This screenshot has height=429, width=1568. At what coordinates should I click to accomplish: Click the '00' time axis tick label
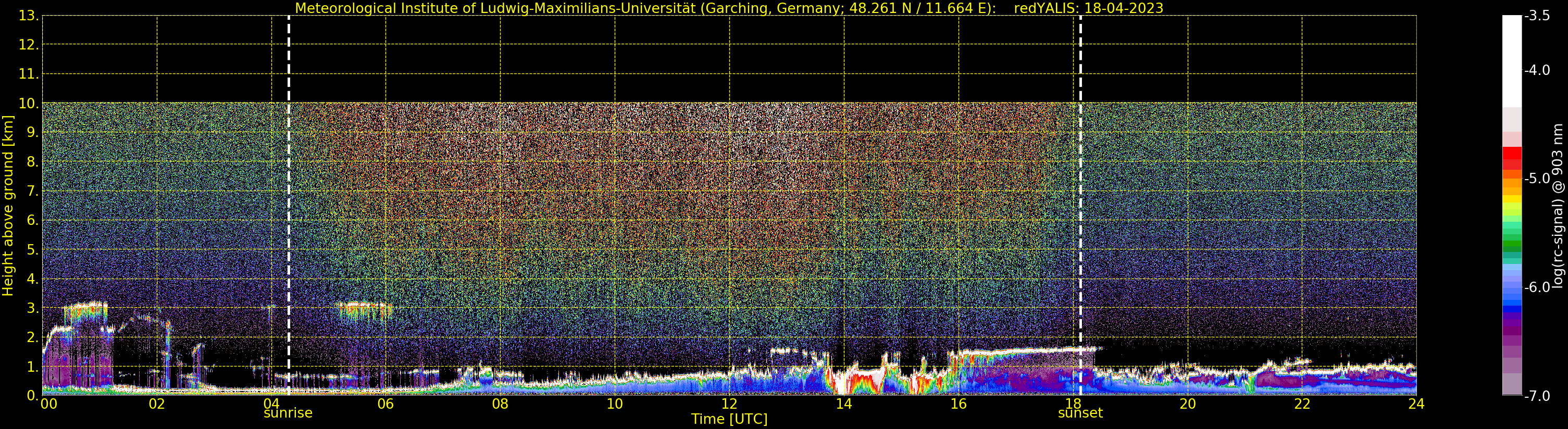[x=48, y=403]
